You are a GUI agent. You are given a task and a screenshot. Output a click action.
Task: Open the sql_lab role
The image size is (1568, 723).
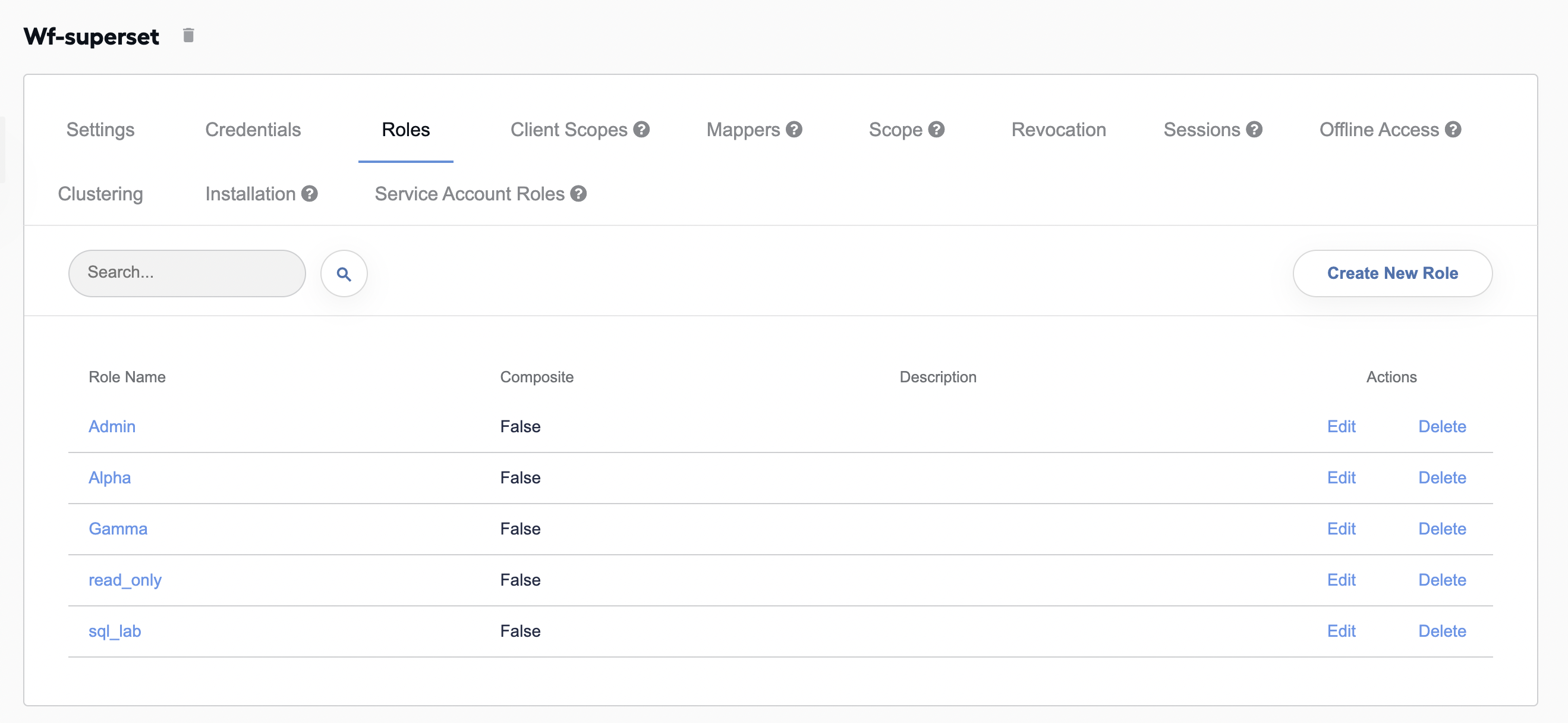115,631
